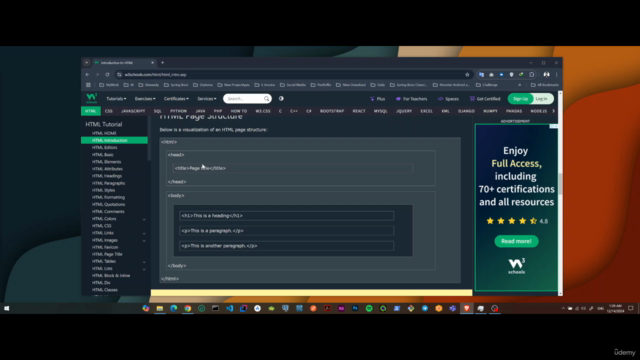The width and height of the screenshot is (640, 360).
Task: Open Services dropdown menu
Action: coord(207,99)
